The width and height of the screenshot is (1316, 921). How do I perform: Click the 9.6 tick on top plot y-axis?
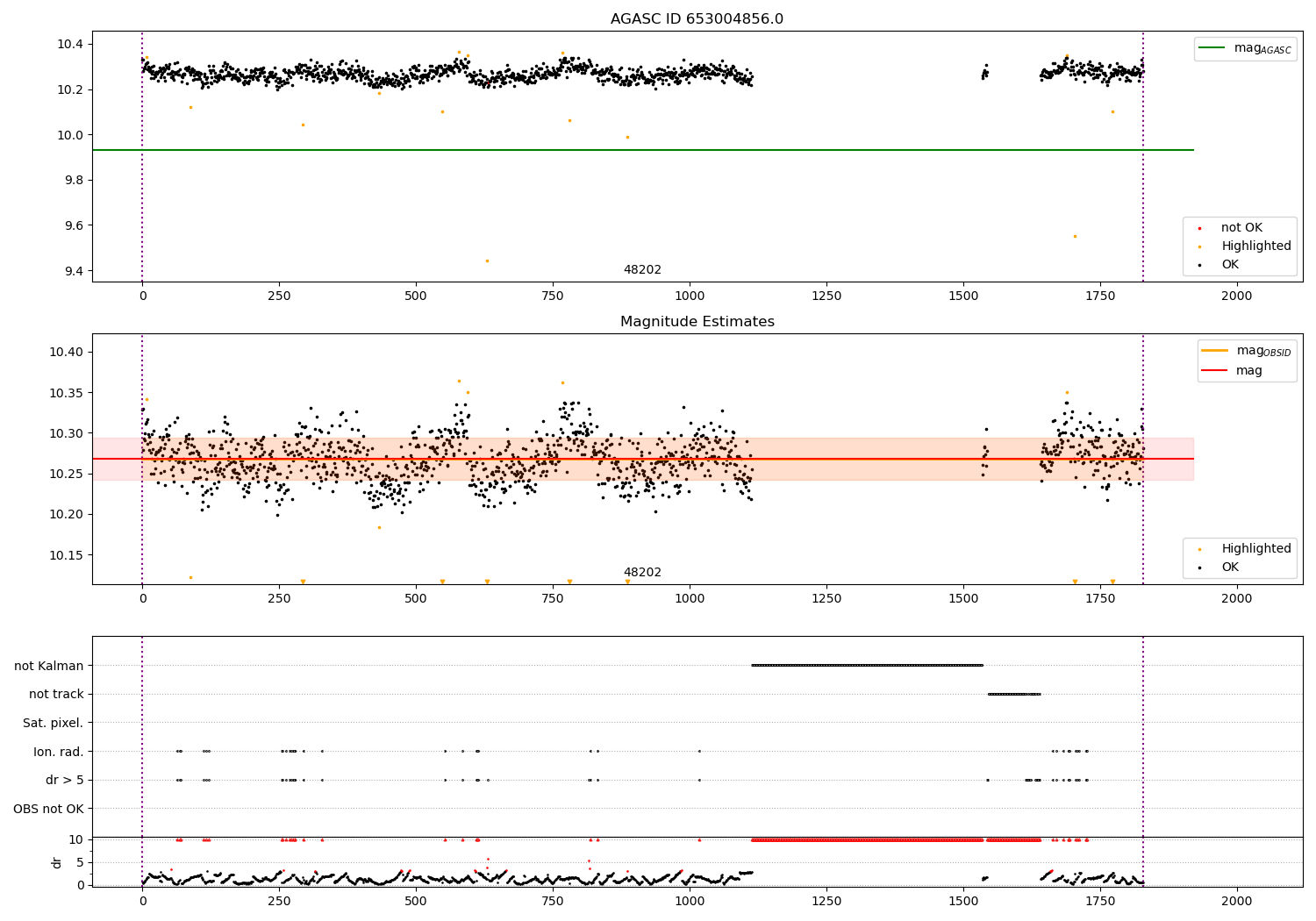pos(74,226)
